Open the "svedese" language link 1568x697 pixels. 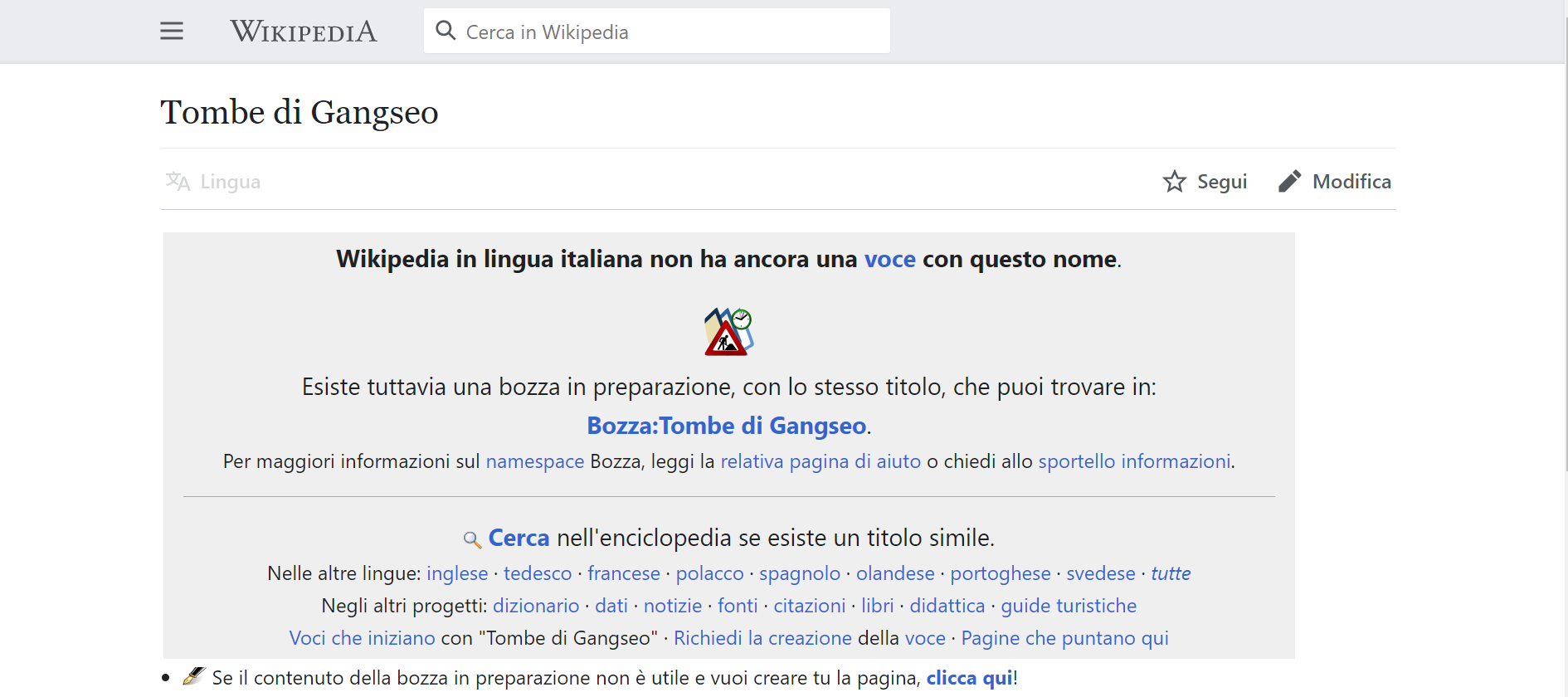click(x=1101, y=573)
